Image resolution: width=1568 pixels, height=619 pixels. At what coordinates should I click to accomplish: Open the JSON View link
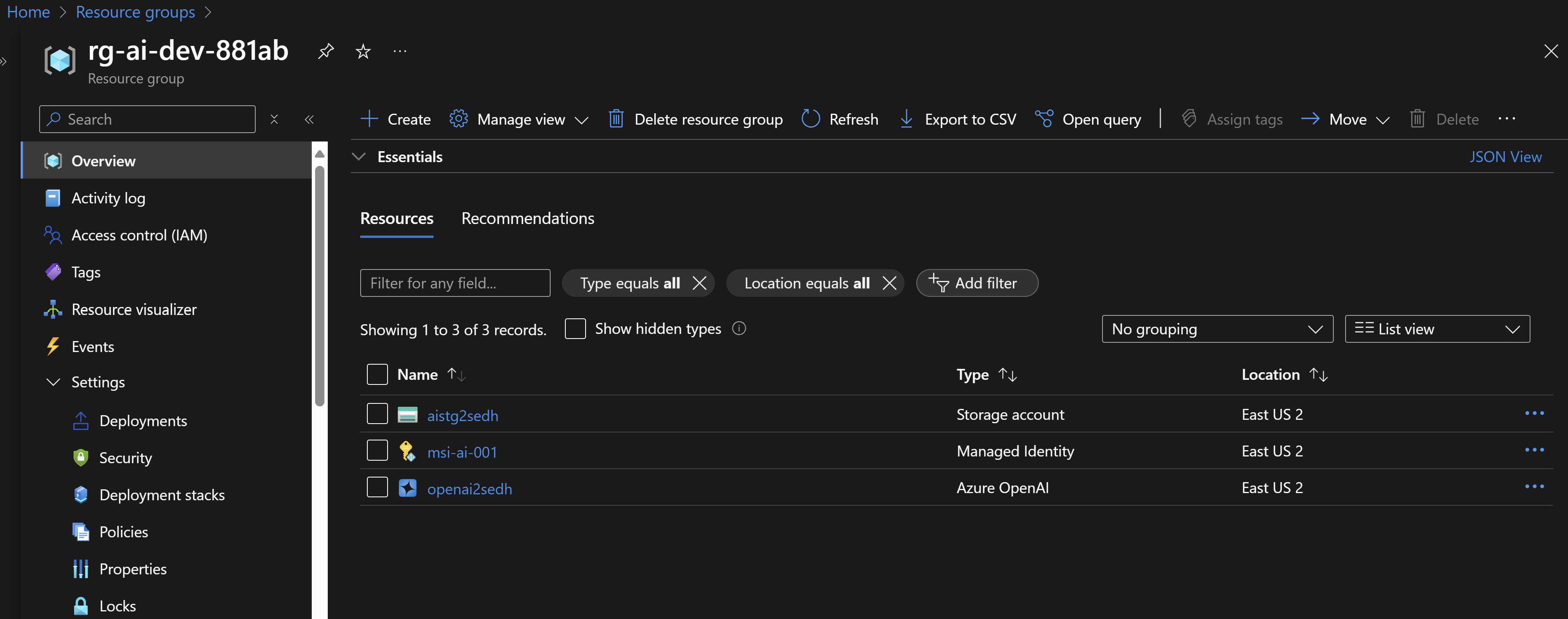(x=1505, y=157)
